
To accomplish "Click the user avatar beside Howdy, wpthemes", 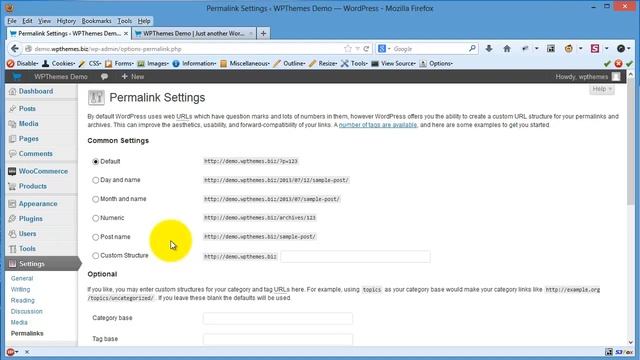I will [616, 76].
